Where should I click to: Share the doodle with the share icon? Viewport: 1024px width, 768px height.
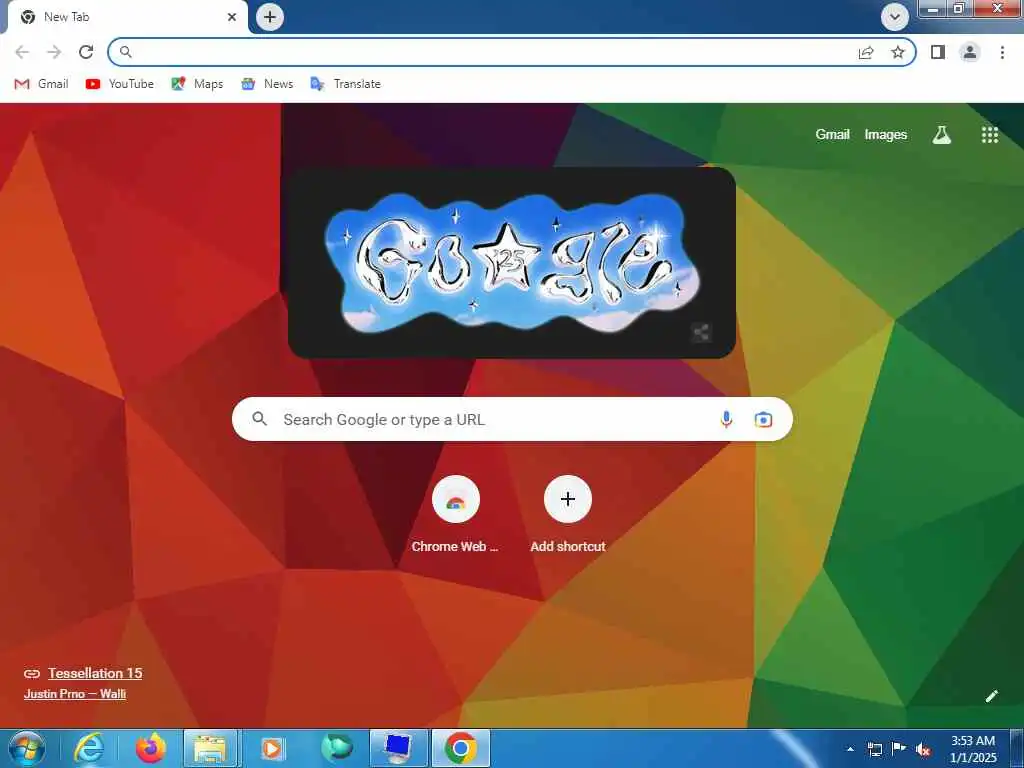coord(701,332)
